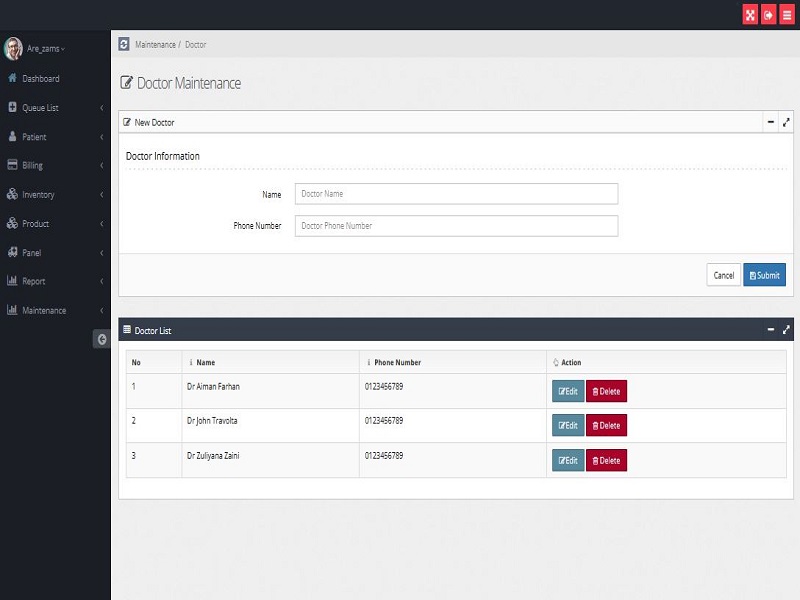Screen dimensions: 800x600
Task: Expand the Doctor List panel to fullscreen
Action: 786,330
